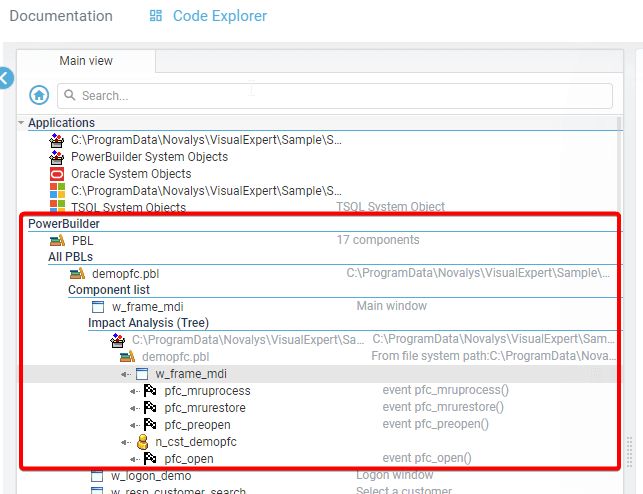Click the search magnifier icon
This screenshot has height=494, width=643.
pyautogui.click(x=70, y=95)
